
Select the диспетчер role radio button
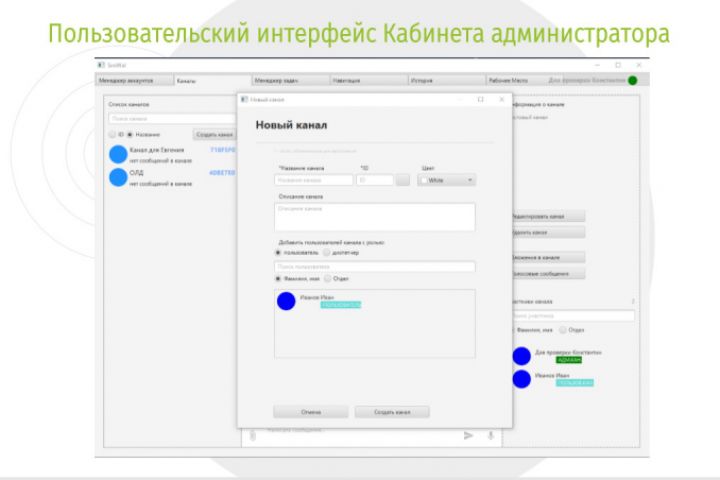coord(326,253)
